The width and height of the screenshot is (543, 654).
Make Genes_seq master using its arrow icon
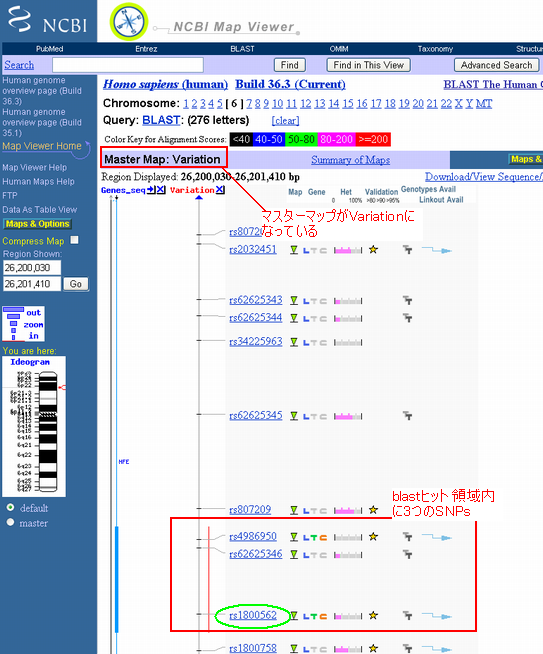[151, 190]
